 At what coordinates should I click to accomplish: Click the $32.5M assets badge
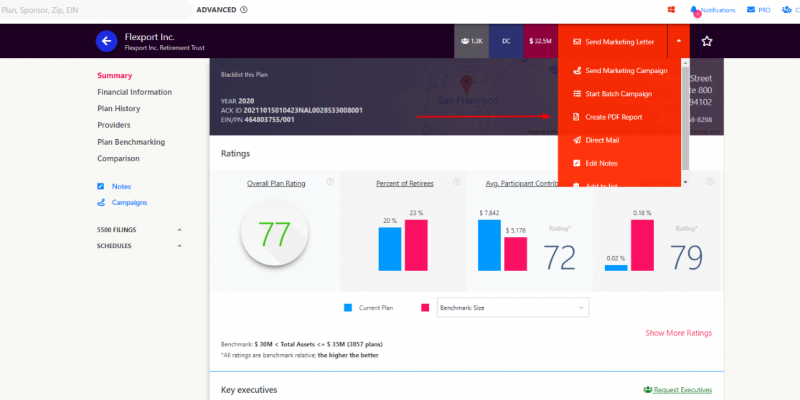tap(540, 41)
